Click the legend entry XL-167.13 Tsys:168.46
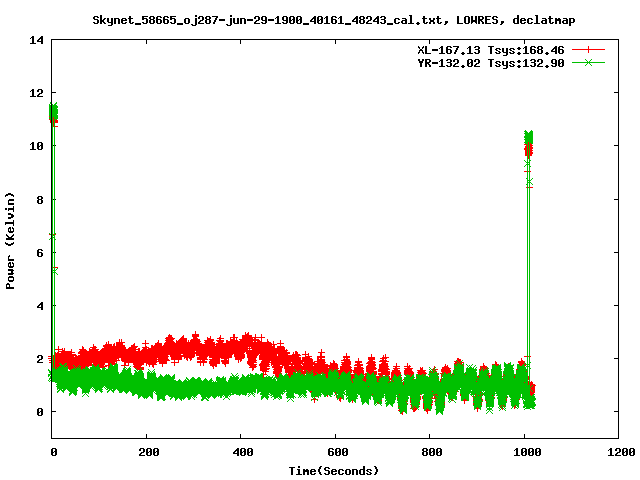This screenshot has height=480, width=640. pos(490,50)
